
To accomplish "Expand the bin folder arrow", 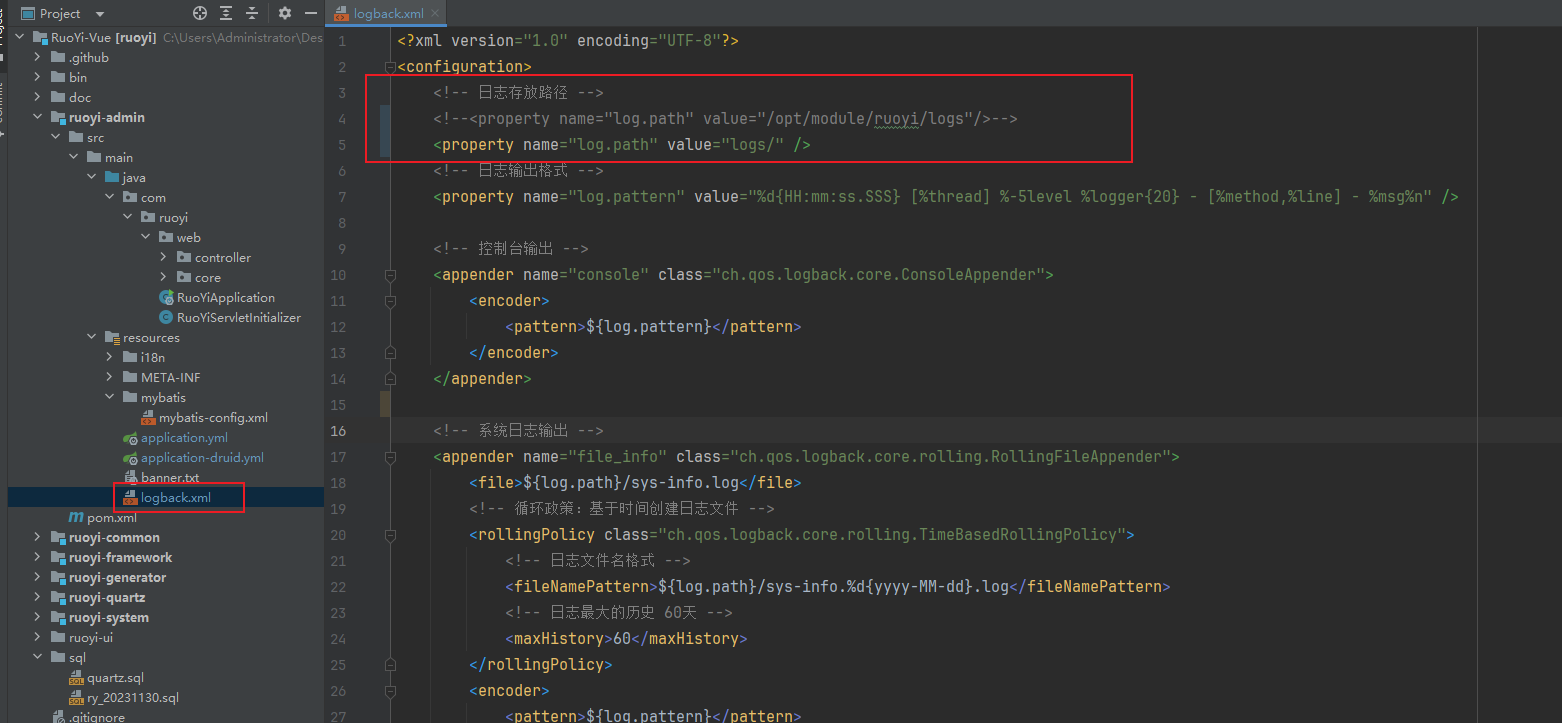I will point(38,77).
